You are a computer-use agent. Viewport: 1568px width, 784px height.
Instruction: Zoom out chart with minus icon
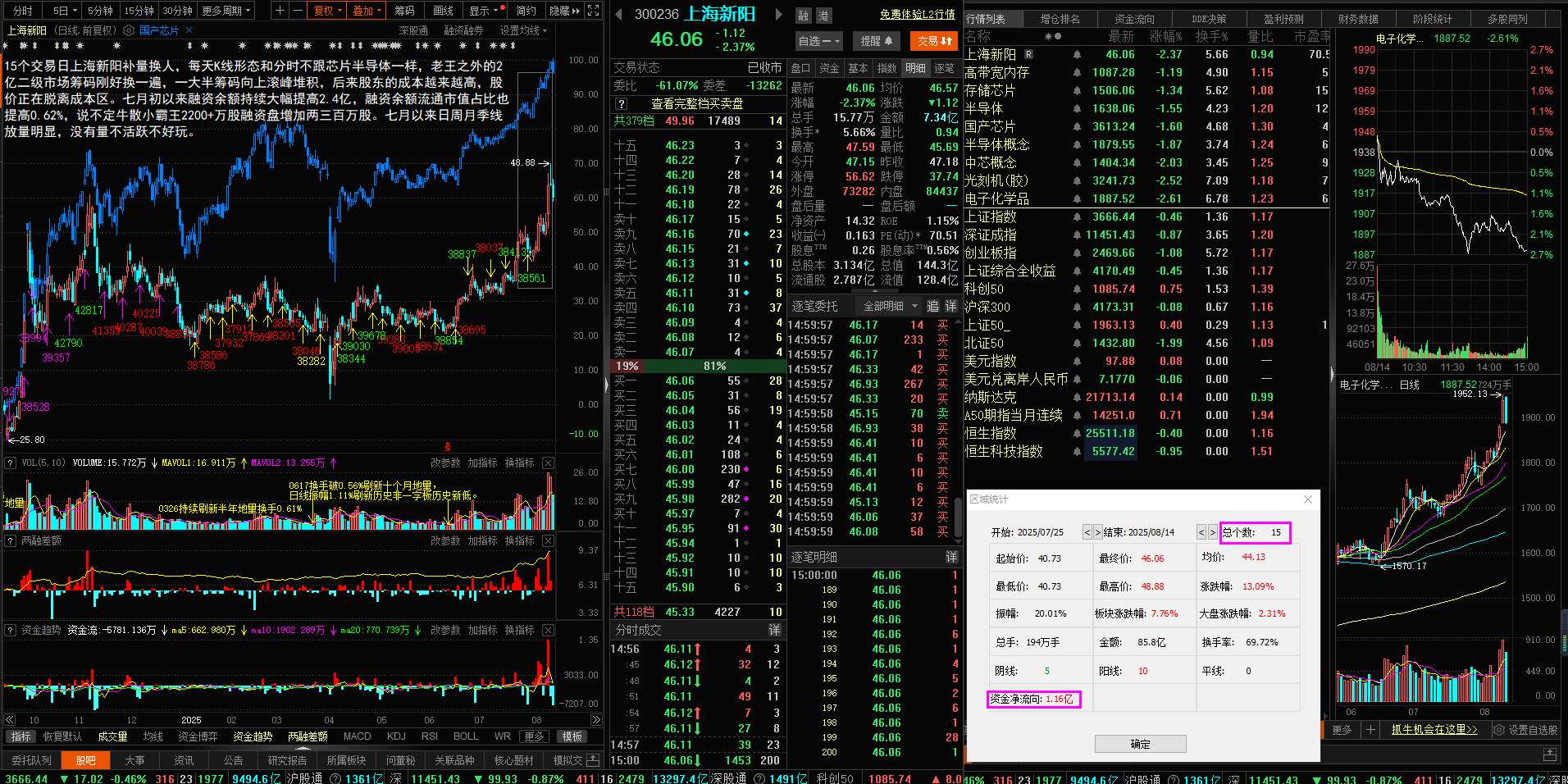click(x=297, y=11)
